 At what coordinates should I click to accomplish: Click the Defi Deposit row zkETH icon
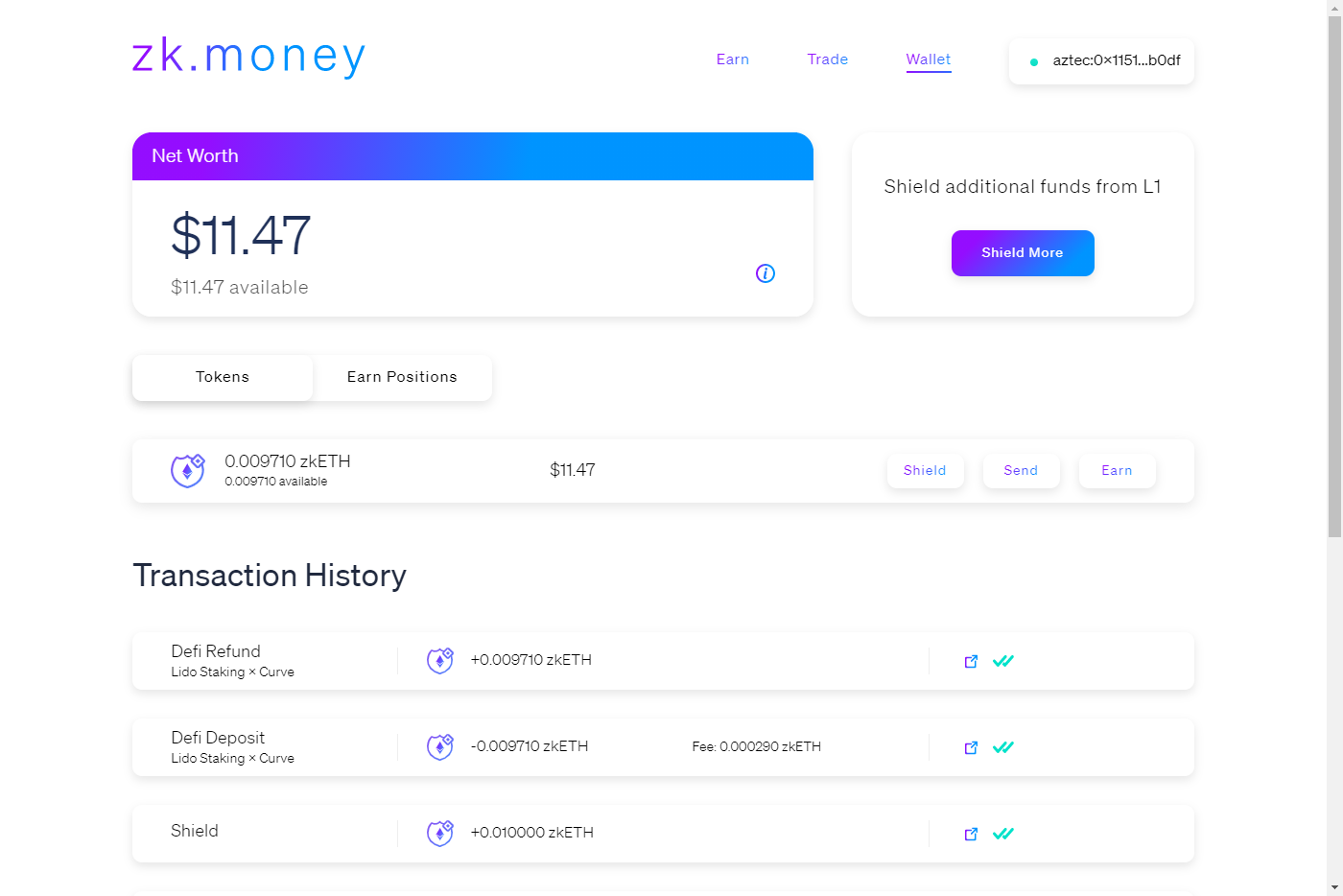click(440, 747)
